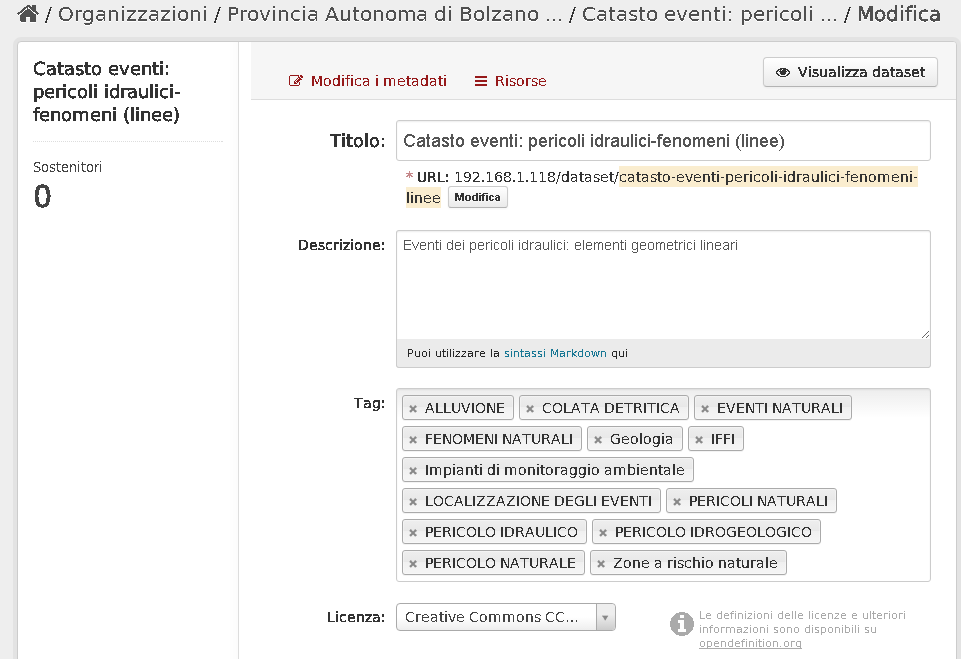Switch to the Risorse tab
The image size is (961, 659).
(x=511, y=81)
